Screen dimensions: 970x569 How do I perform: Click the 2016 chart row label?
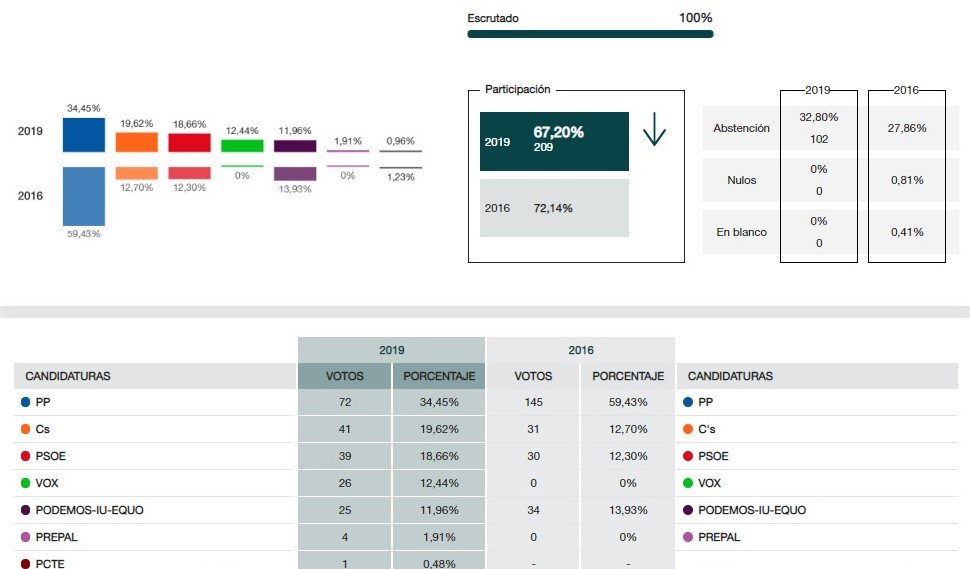coord(30,196)
